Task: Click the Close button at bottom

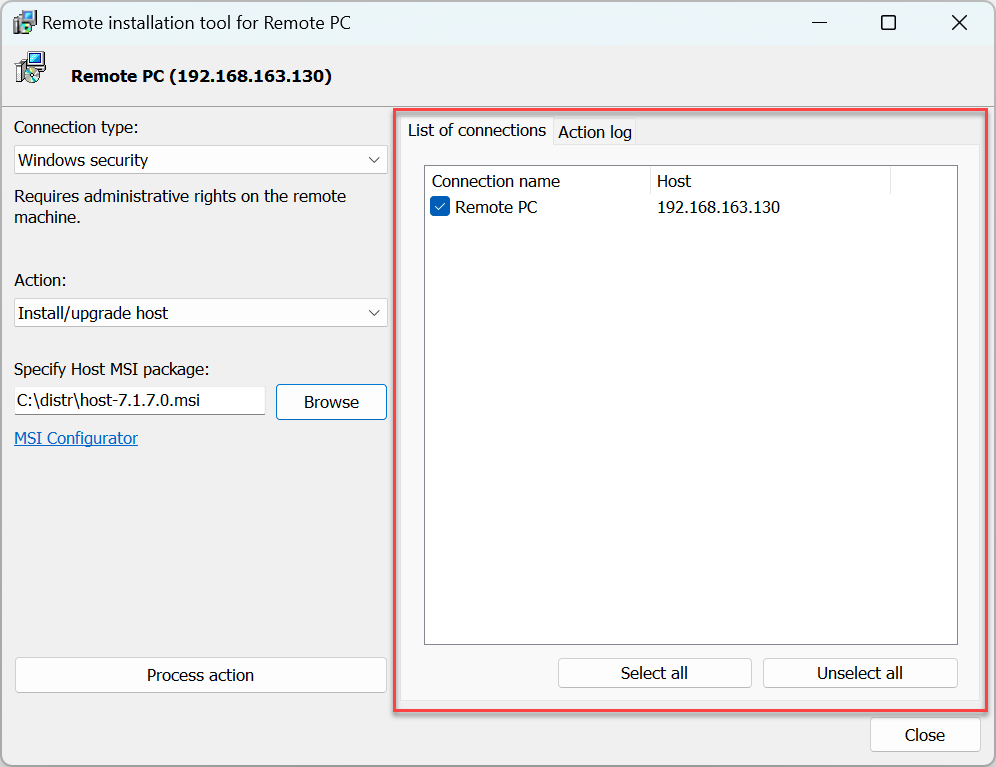Action: 924,735
